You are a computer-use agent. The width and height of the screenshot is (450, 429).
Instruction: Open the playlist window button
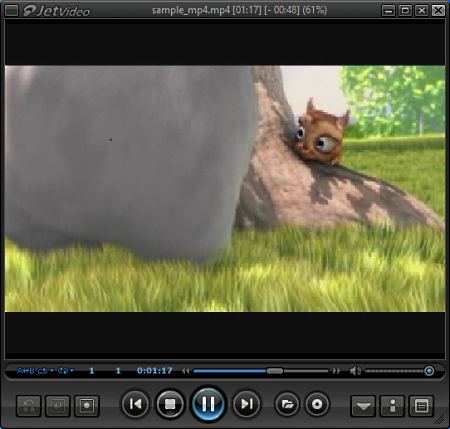click(421, 406)
